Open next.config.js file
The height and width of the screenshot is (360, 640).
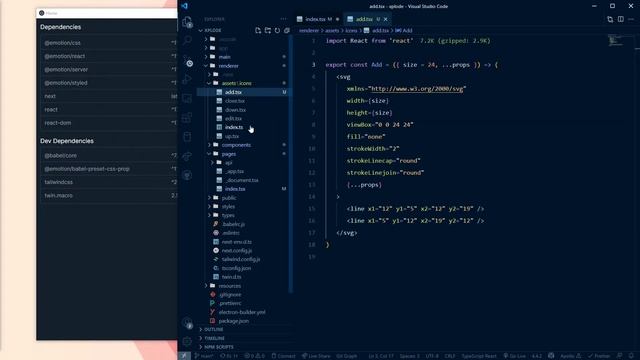(236, 251)
